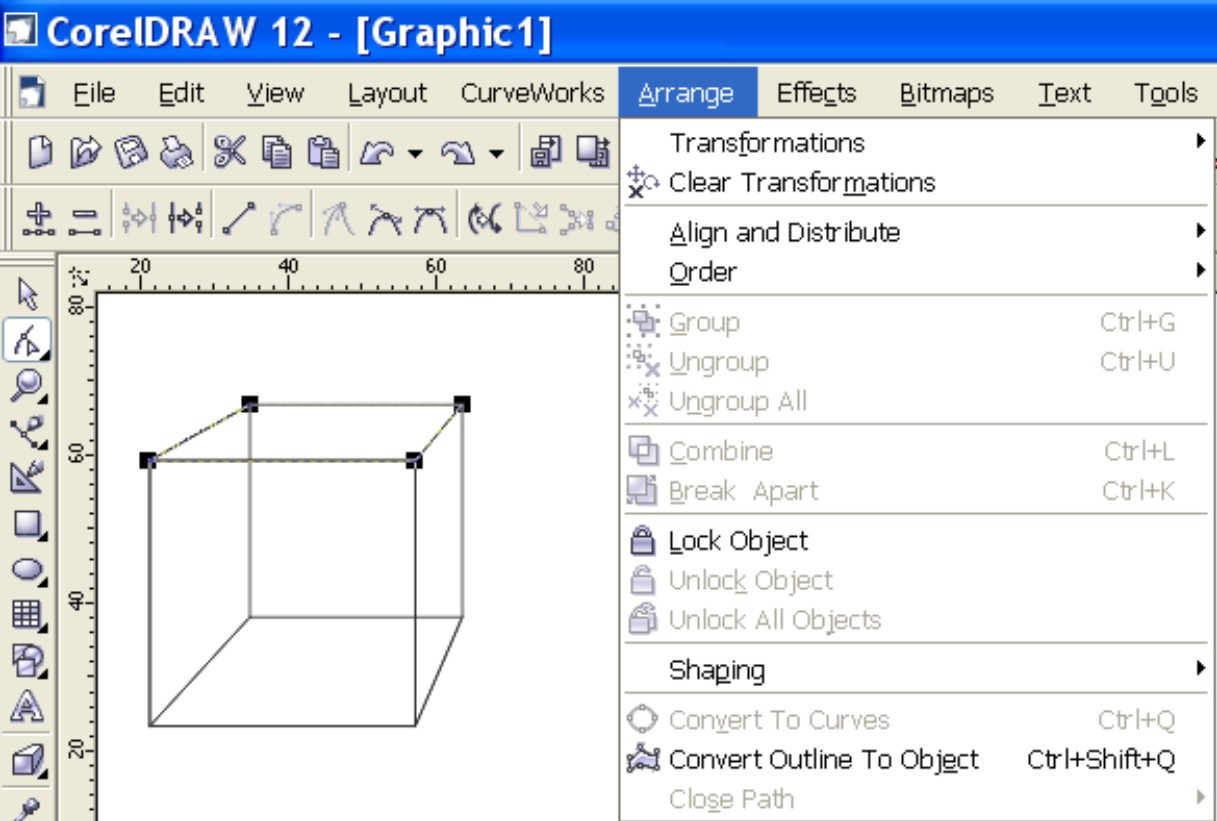This screenshot has width=1217, height=821.
Task: Click the Combine menu entry
Action: 916,451
